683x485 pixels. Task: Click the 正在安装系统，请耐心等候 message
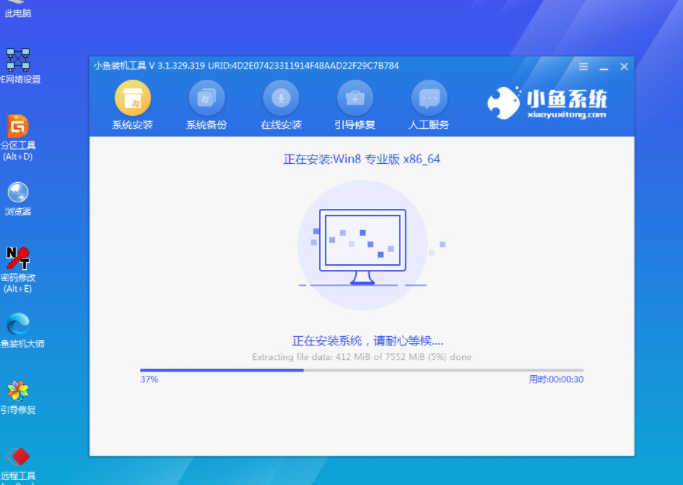click(x=367, y=341)
